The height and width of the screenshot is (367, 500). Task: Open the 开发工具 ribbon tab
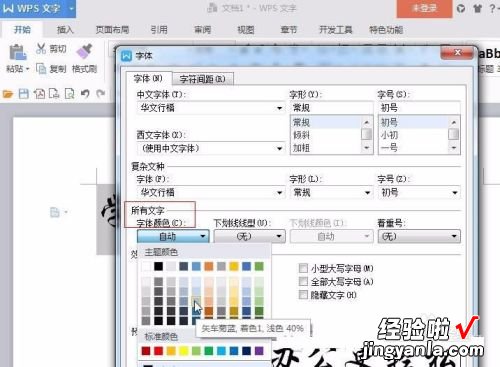(336, 30)
